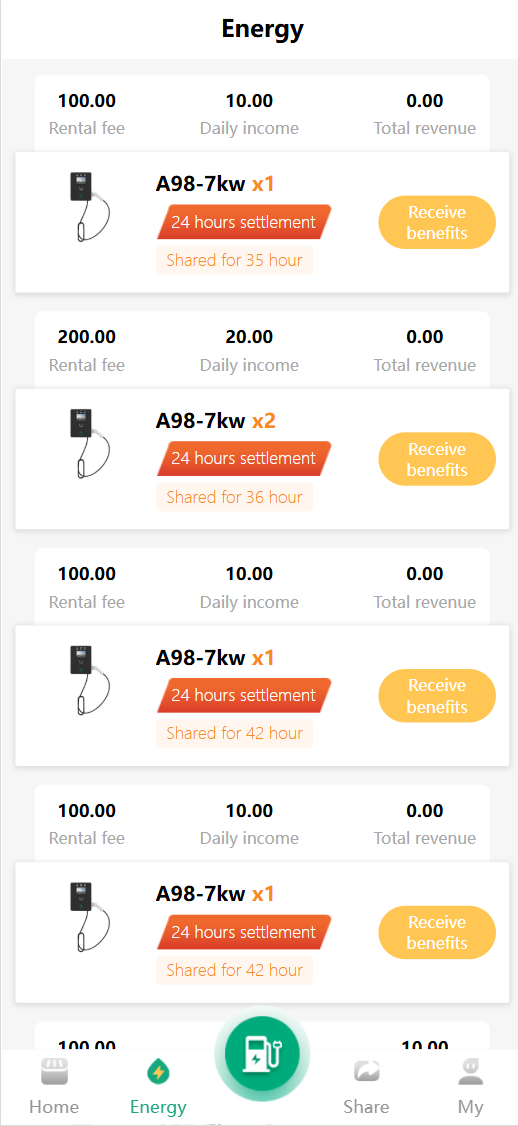Screen dimensions: 518x1126
Task: Open the My profile icon
Action: tap(471, 1072)
